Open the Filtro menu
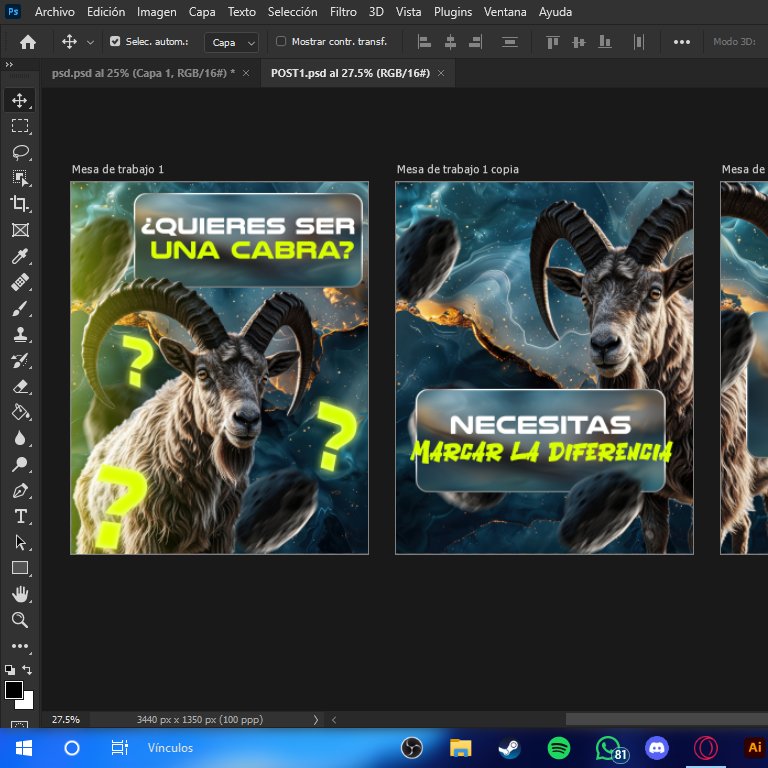Viewport: 768px width, 768px height. pyautogui.click(x=343, y=12)
